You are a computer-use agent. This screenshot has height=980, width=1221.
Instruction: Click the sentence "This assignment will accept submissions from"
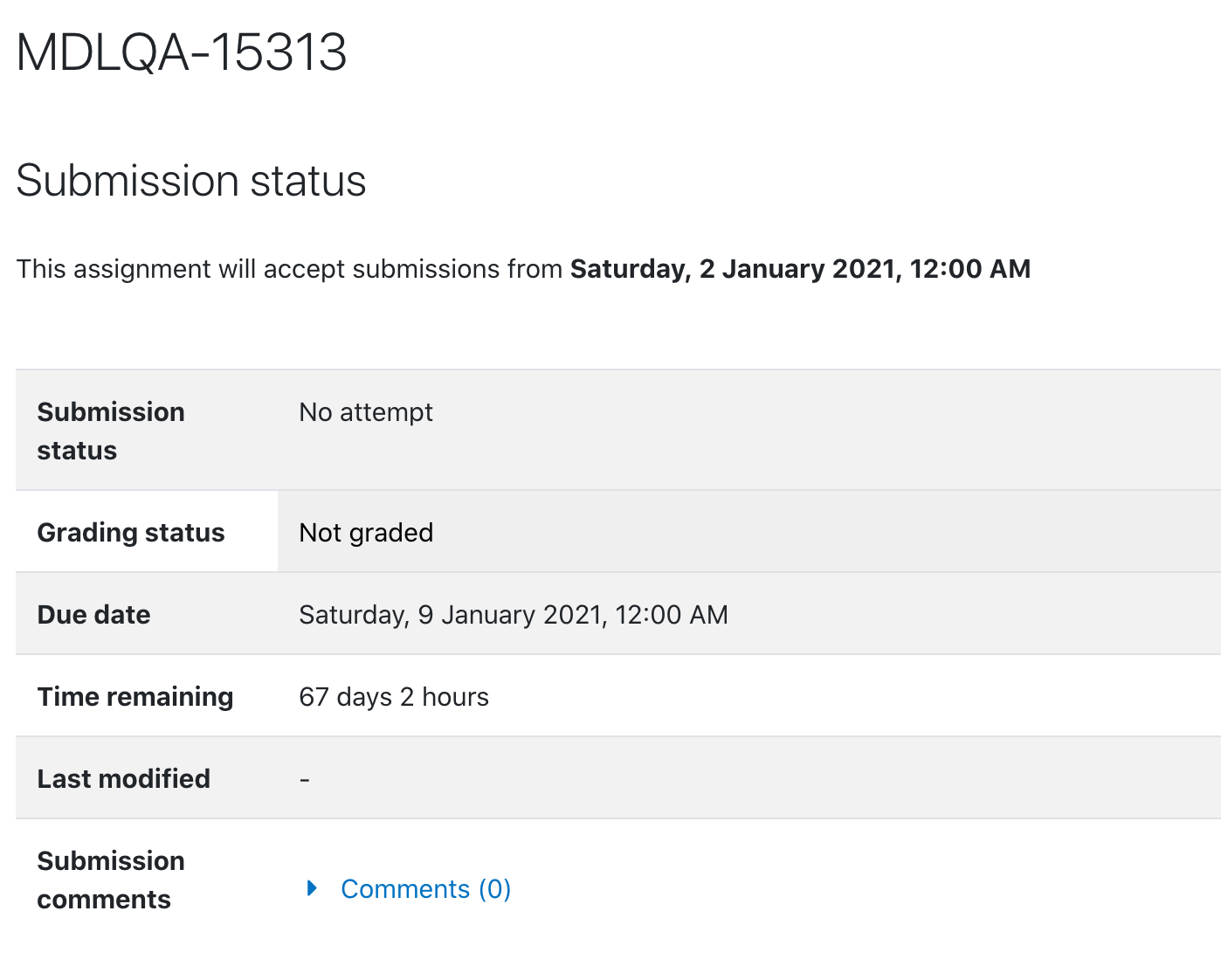coord(289,269)
